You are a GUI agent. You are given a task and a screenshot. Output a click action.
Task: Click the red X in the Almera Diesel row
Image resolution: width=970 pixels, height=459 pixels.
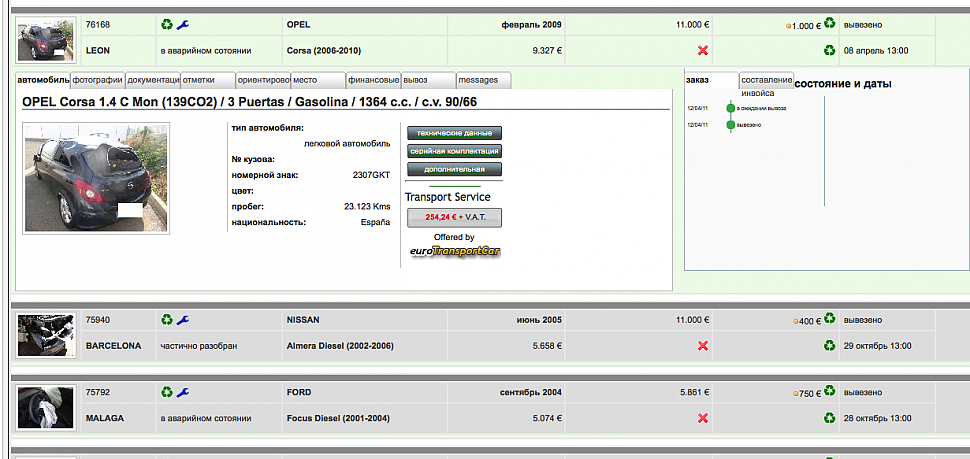(x=702, y=346)
